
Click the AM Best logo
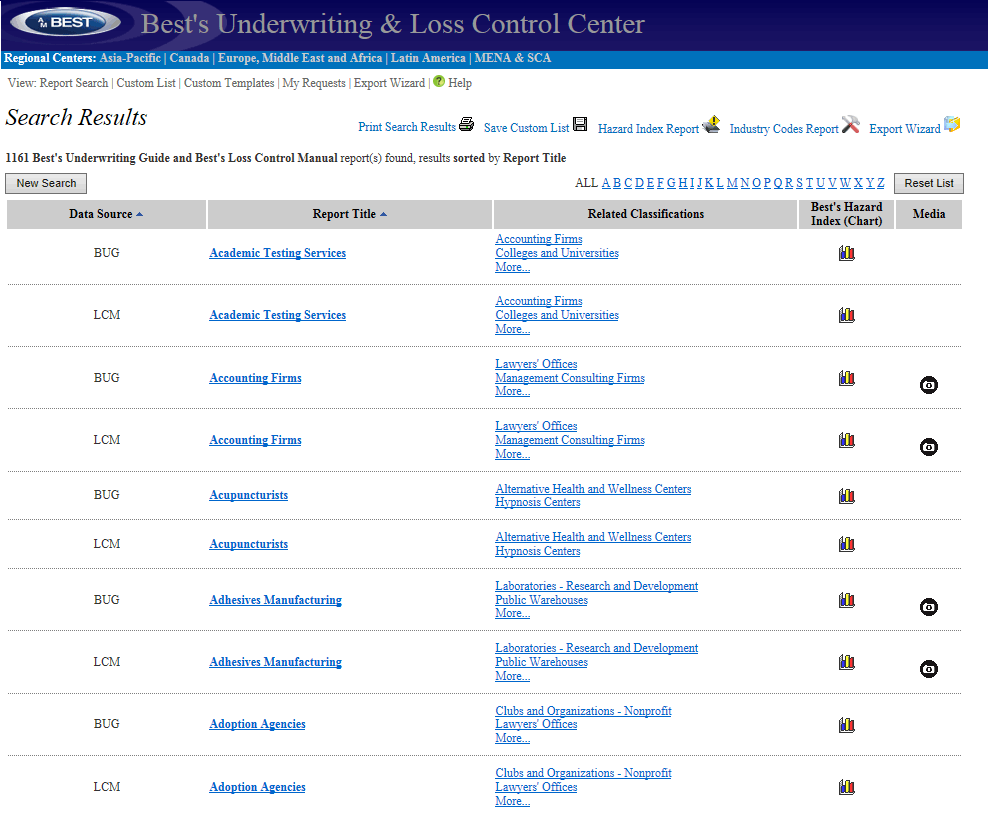point(66,23)
